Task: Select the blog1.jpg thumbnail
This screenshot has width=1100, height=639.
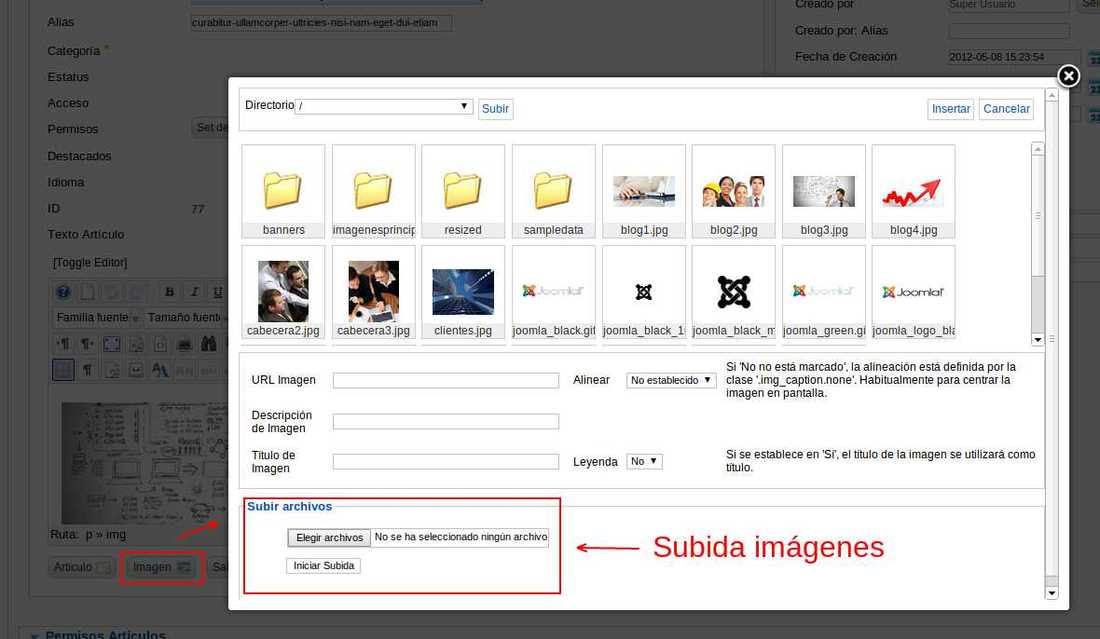Action: (x=644, y=191)
